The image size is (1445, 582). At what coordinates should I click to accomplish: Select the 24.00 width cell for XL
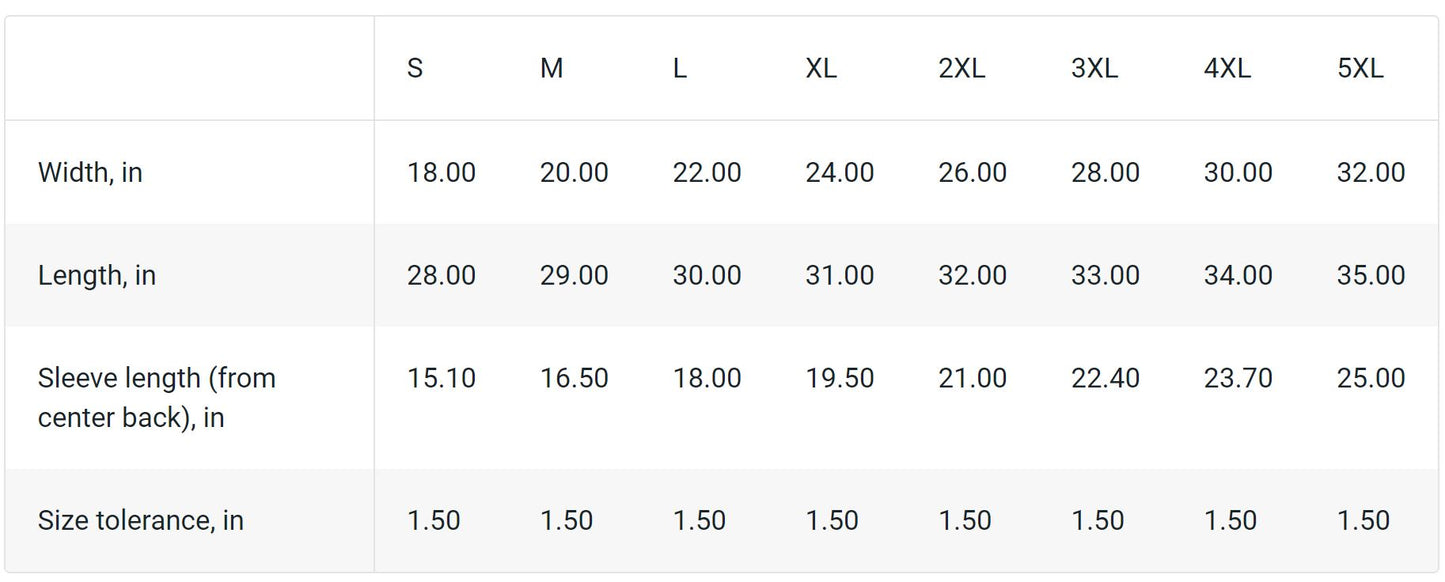[x=839, y=172]
